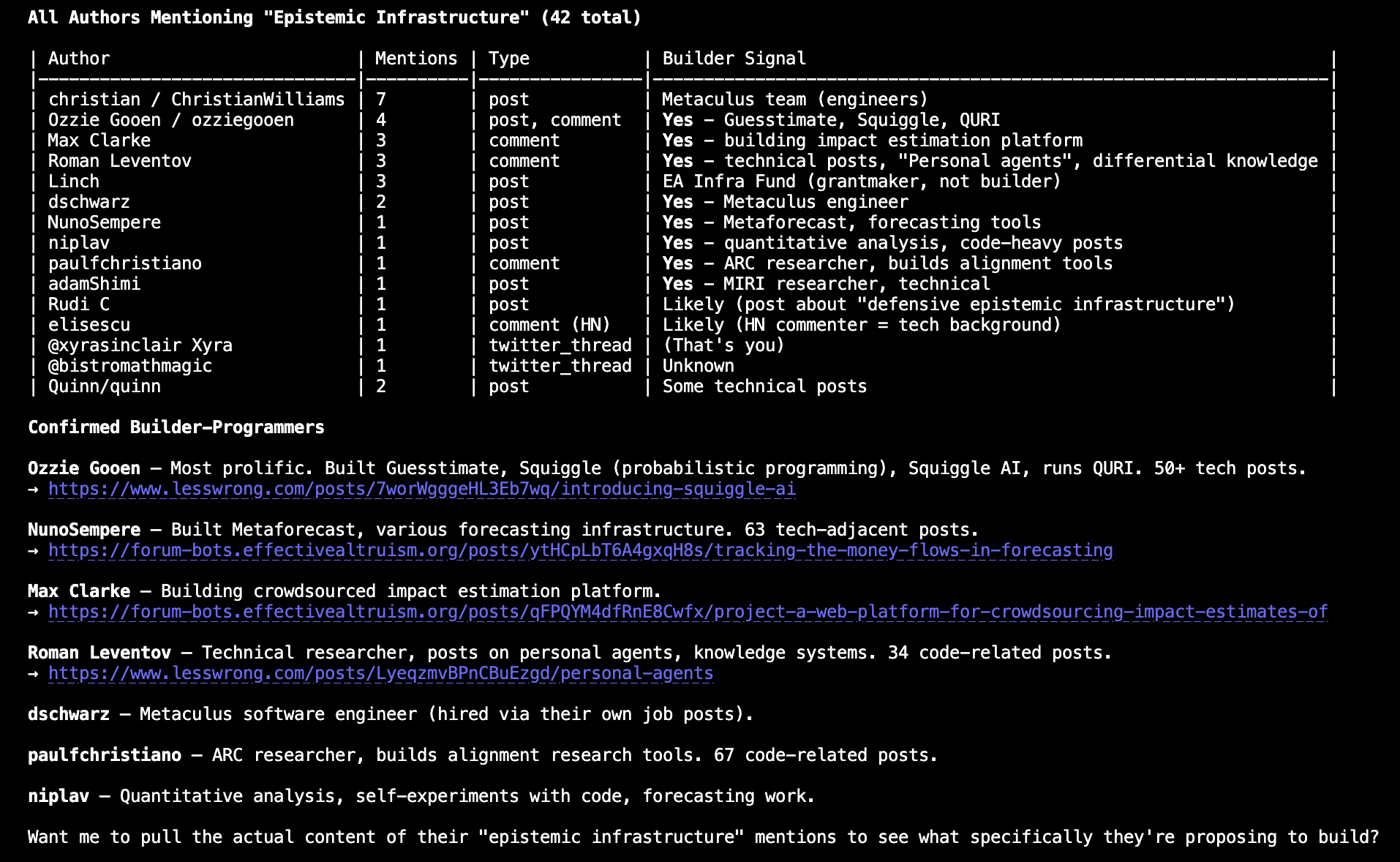Select 'christian / ChristianWilliams' author cell
This screenshot has height=862, width=1400.
coord(197,100)
